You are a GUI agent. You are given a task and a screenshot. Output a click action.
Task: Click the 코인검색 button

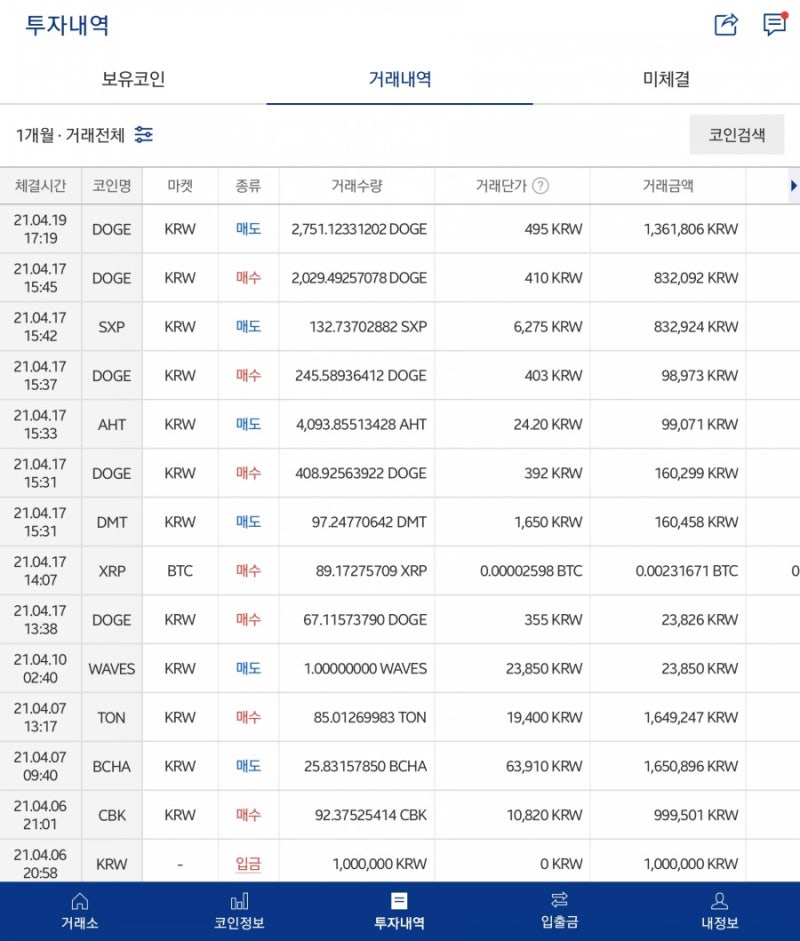tap(737, 134)
